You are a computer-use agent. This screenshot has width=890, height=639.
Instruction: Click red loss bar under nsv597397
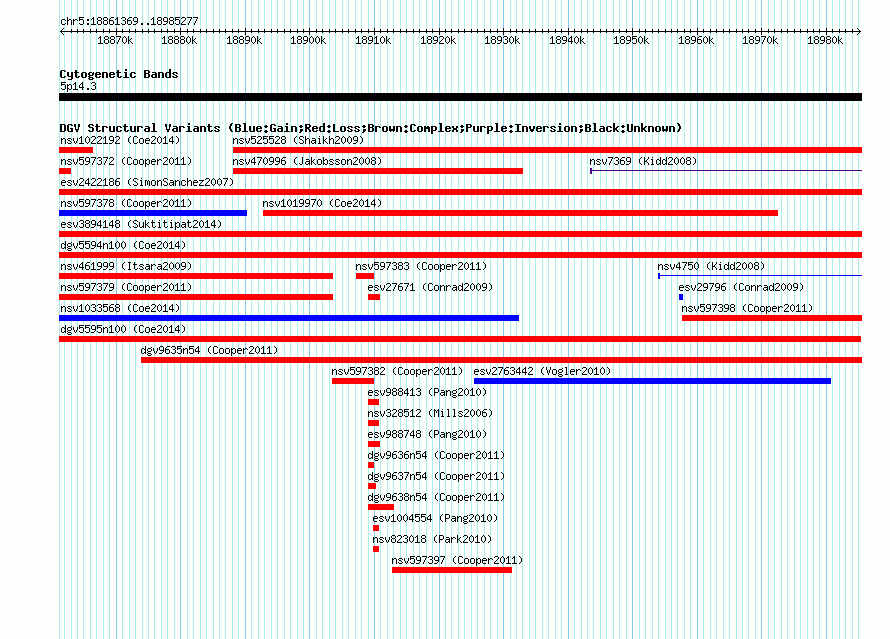(x=452, y=570)
